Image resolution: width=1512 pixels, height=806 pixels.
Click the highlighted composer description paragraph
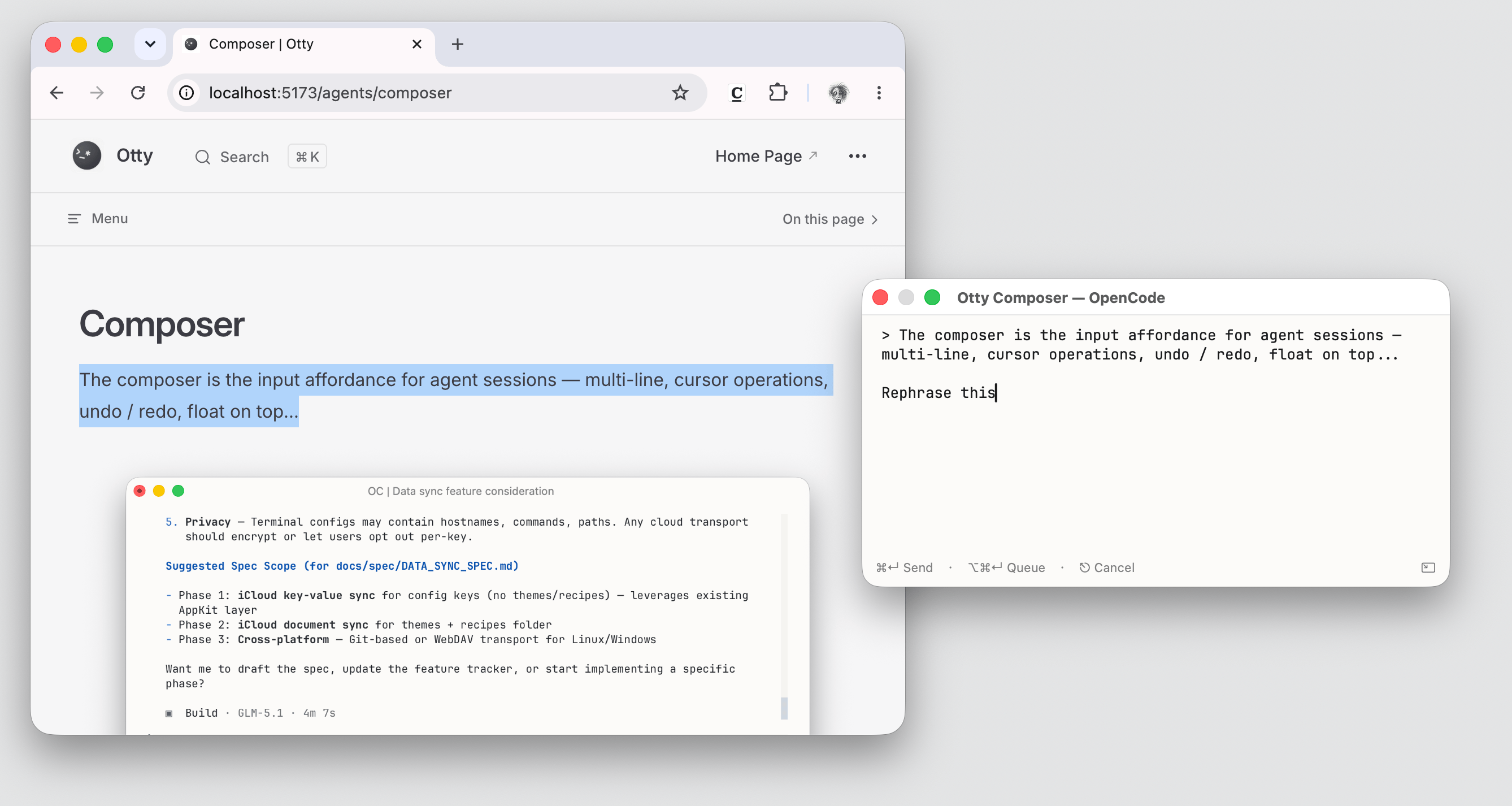pyautogui.click(x=455, y=395)
